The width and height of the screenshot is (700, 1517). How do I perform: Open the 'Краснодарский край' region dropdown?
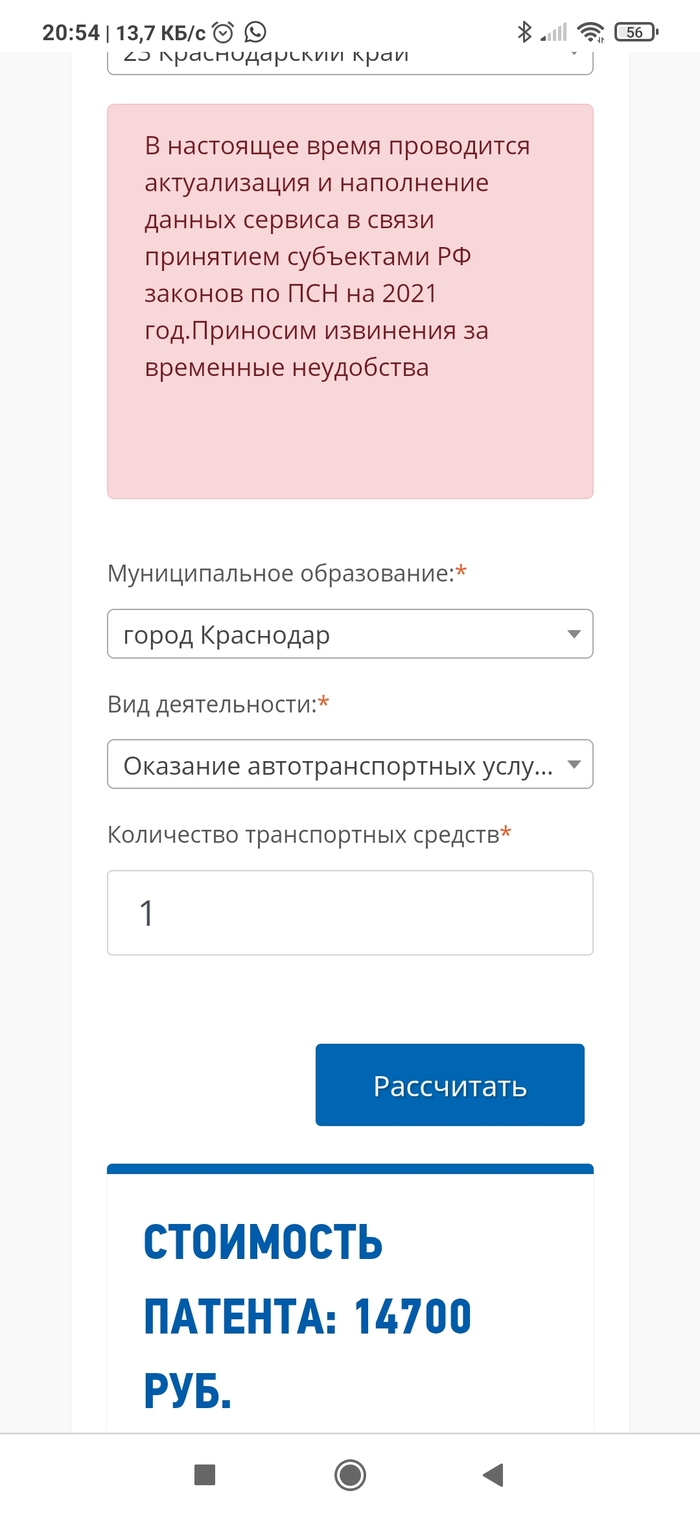[350, 57]
